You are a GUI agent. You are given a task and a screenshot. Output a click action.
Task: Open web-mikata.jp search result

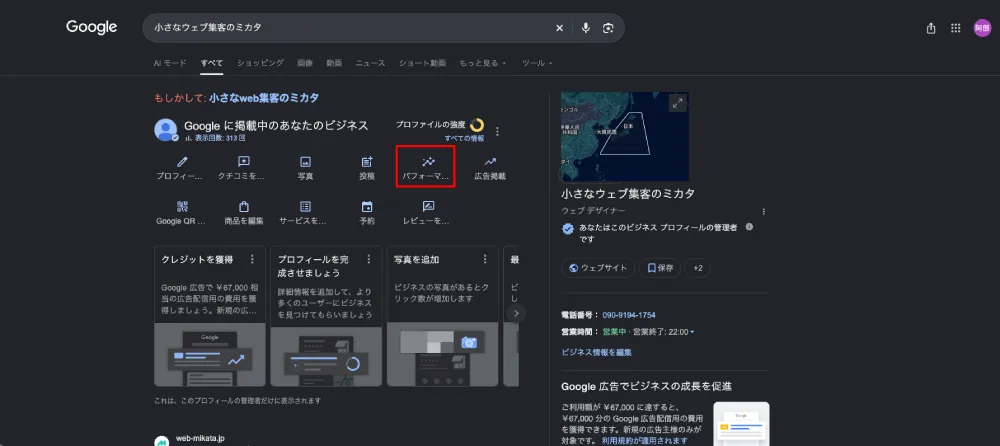click(x=200, y=439)
